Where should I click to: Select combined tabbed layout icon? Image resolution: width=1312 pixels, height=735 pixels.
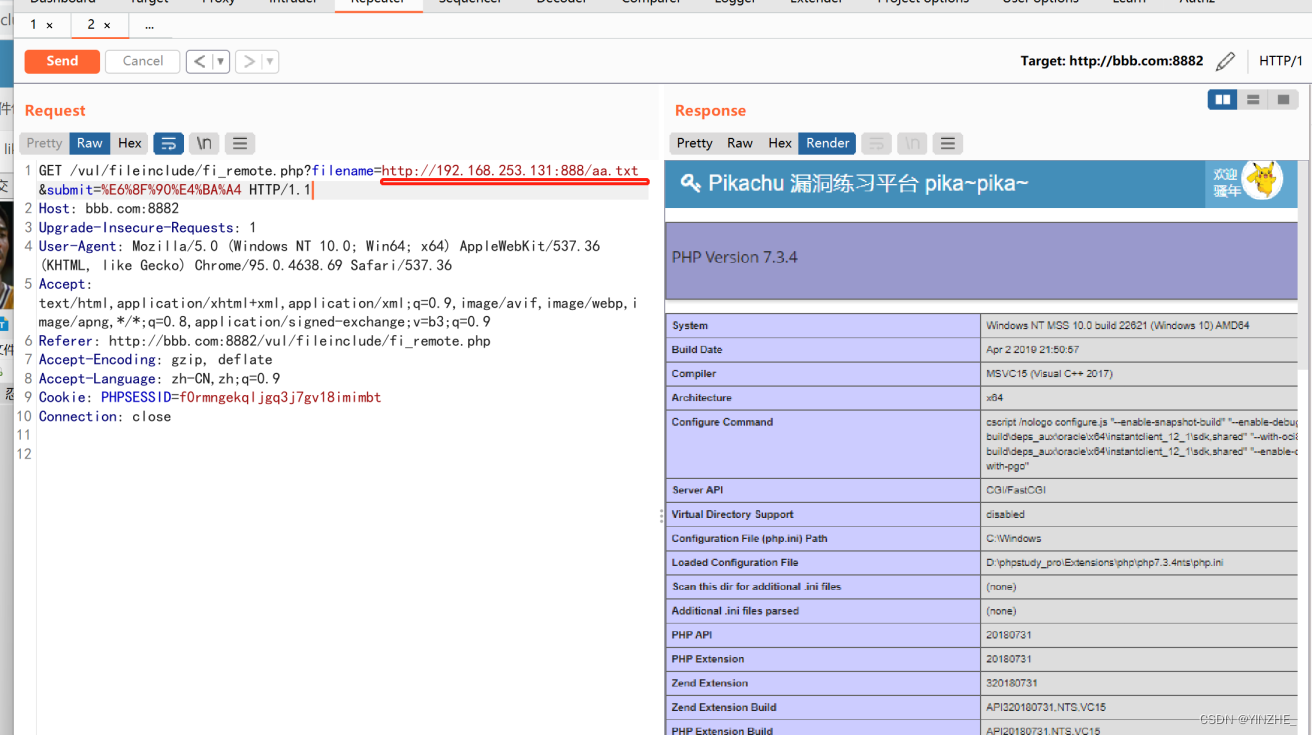[1283, 100]
